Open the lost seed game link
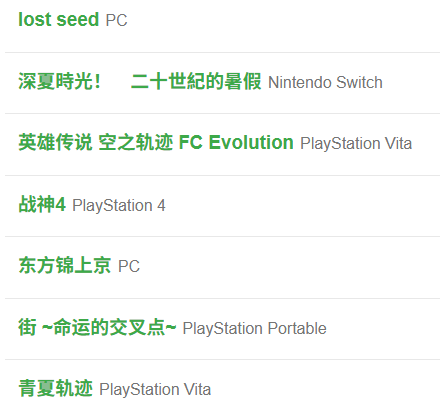Screen dimensions: 440x409 click(59, 19)
